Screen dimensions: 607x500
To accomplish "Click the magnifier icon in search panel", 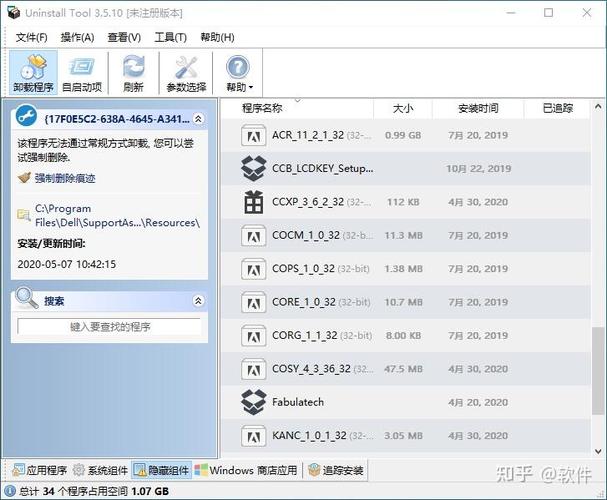I will click(x=26, y=298).
